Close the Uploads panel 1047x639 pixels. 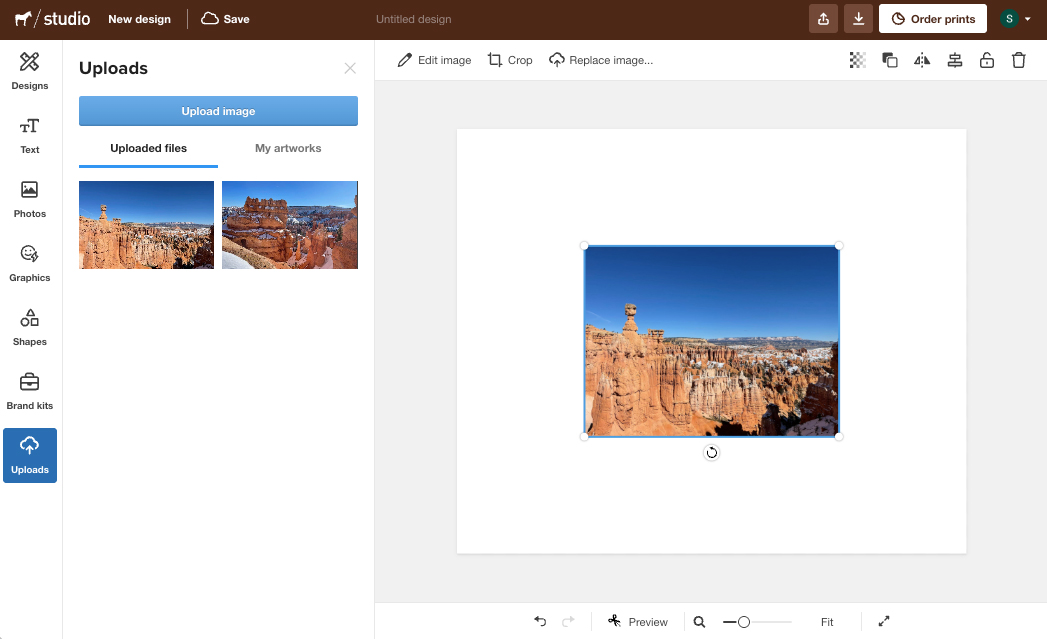tap(350, 68)
